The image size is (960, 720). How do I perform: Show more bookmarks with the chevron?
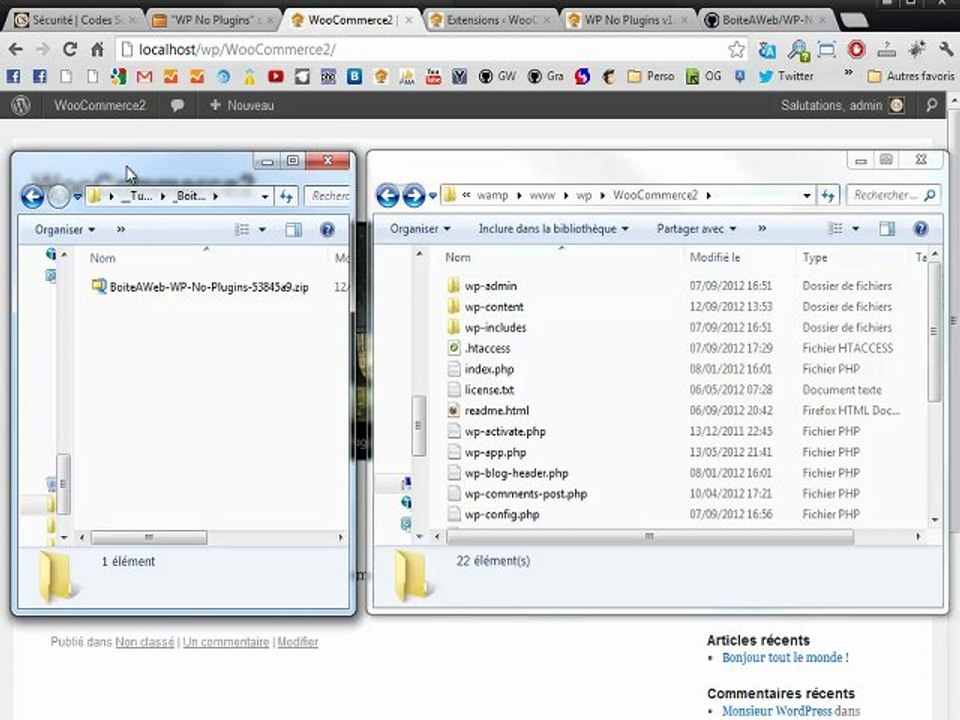coord(848,73)
